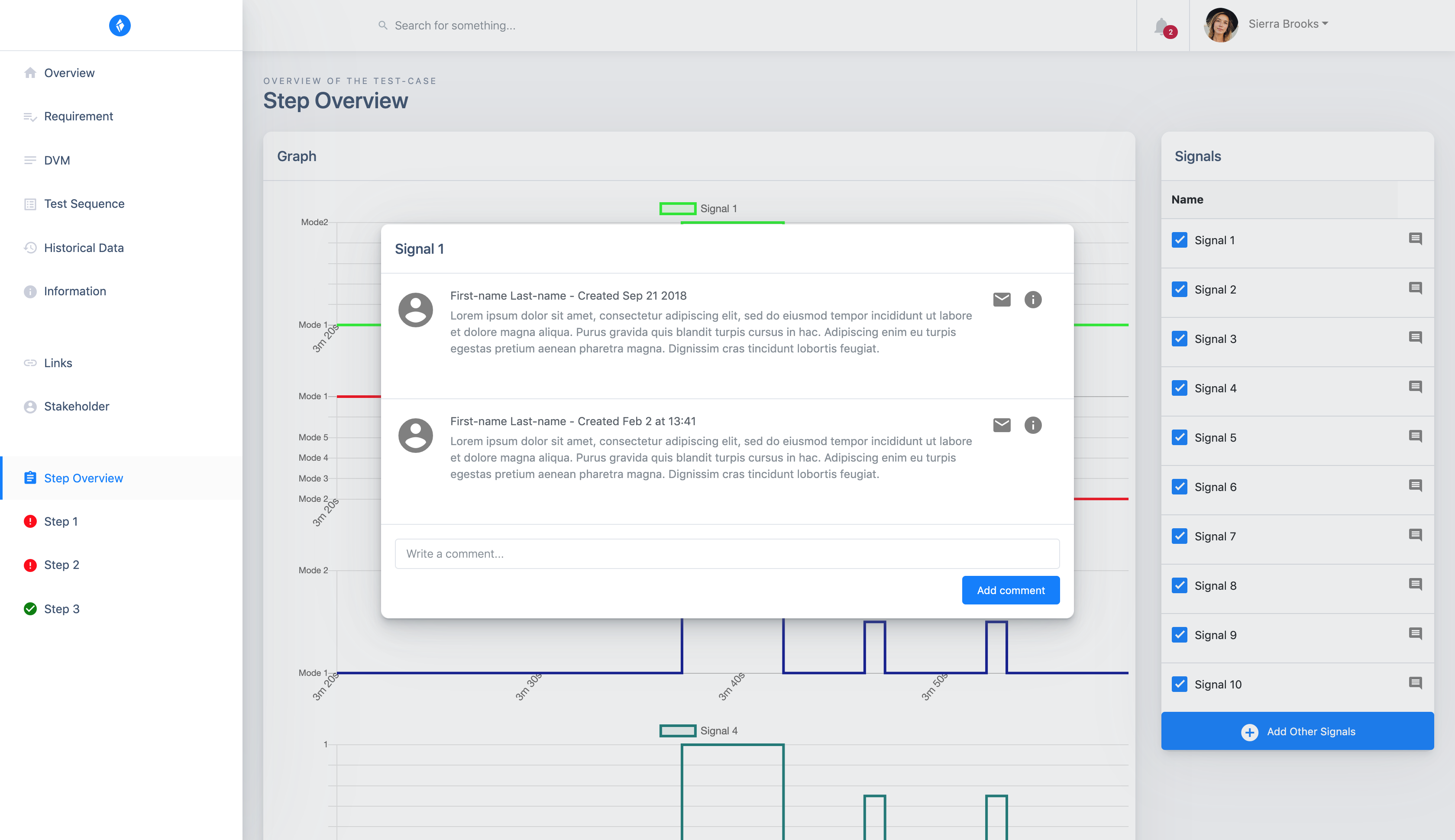Image resolution: width=1455 pixels, height=840 pixels.
Task: Open Test Sequence in sidebar
Action: tap(121, 204)
